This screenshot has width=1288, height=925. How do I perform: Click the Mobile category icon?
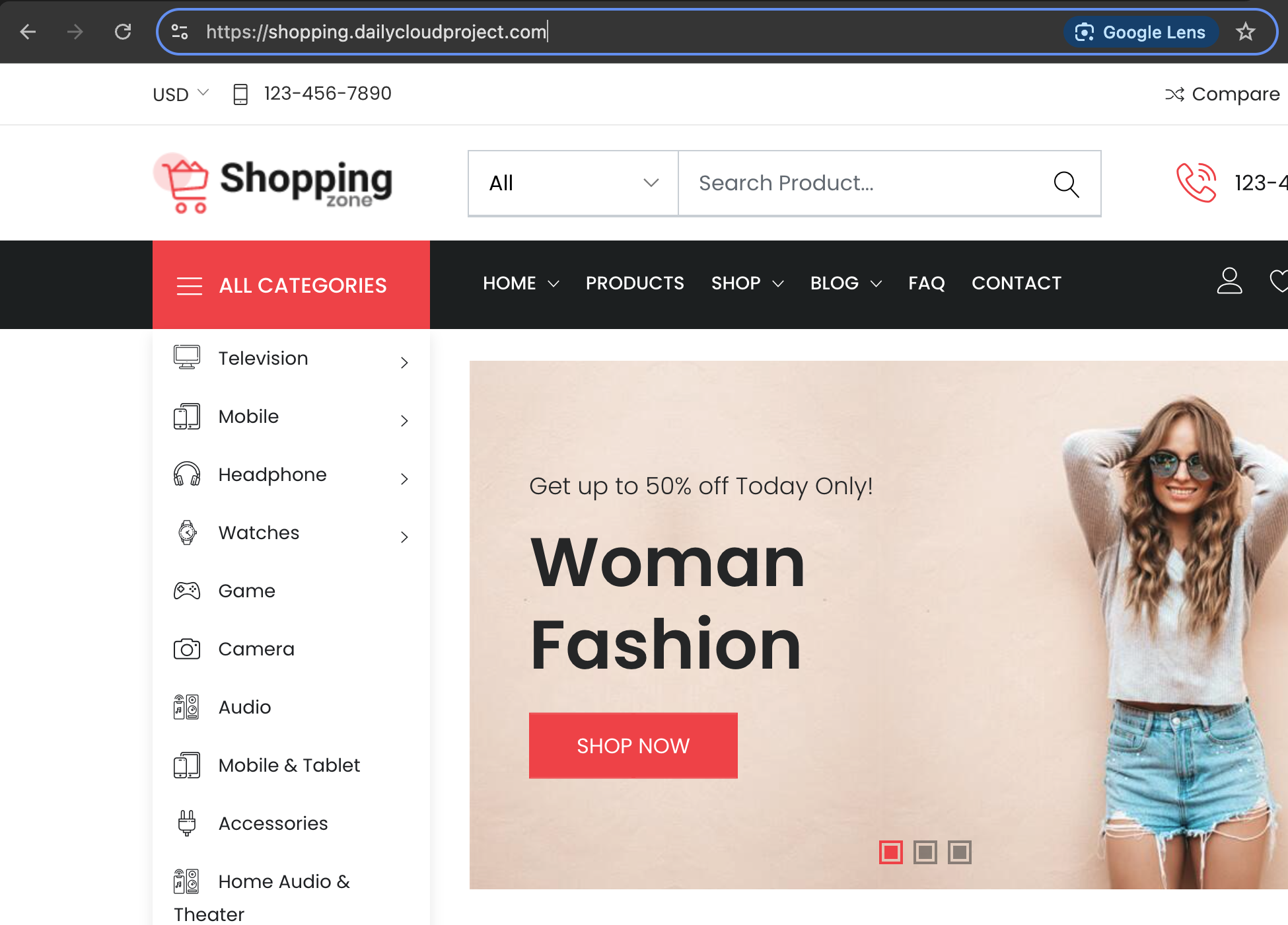[x=187, y=416]
